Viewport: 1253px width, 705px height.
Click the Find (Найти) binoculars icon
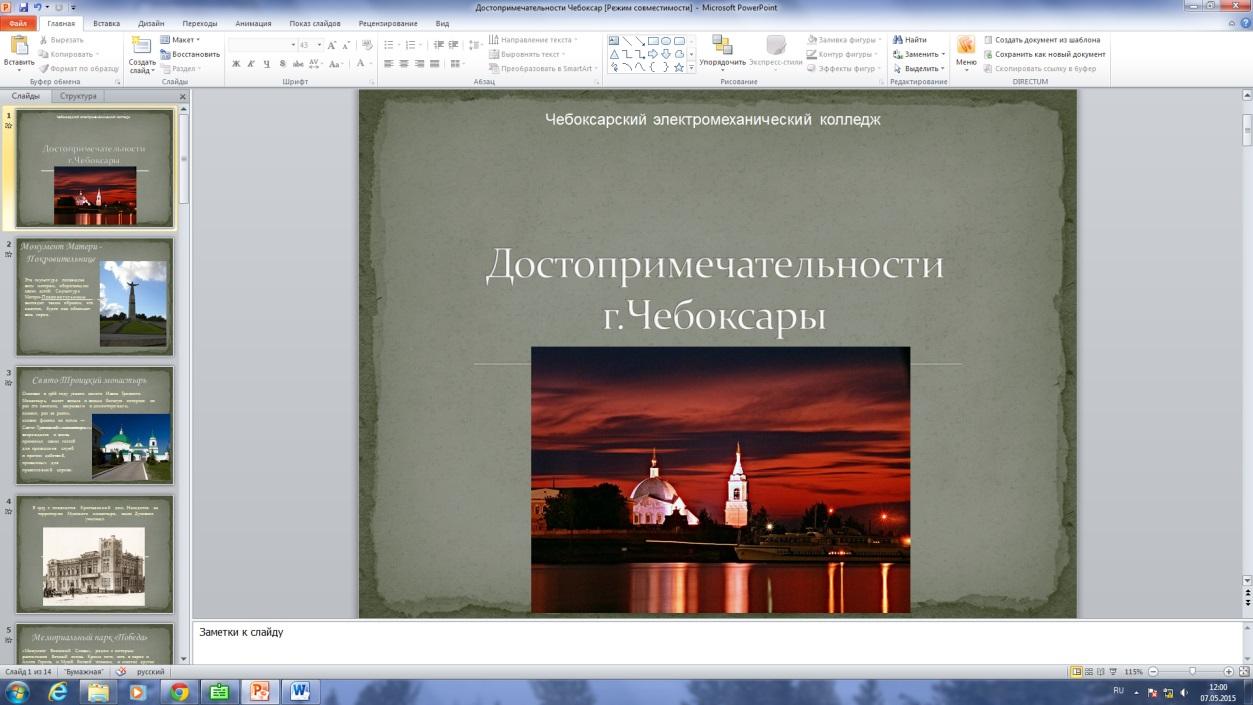point(897,40)
